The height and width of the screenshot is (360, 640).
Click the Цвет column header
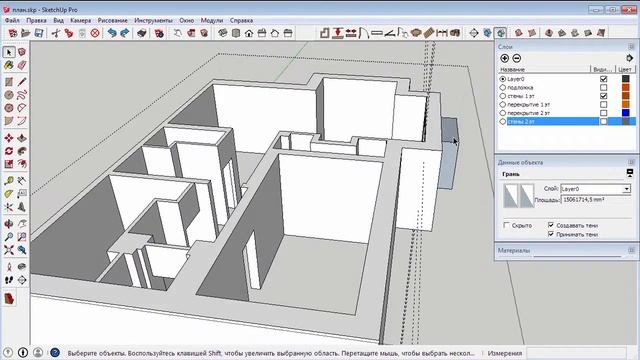click(x=625, y=69)
